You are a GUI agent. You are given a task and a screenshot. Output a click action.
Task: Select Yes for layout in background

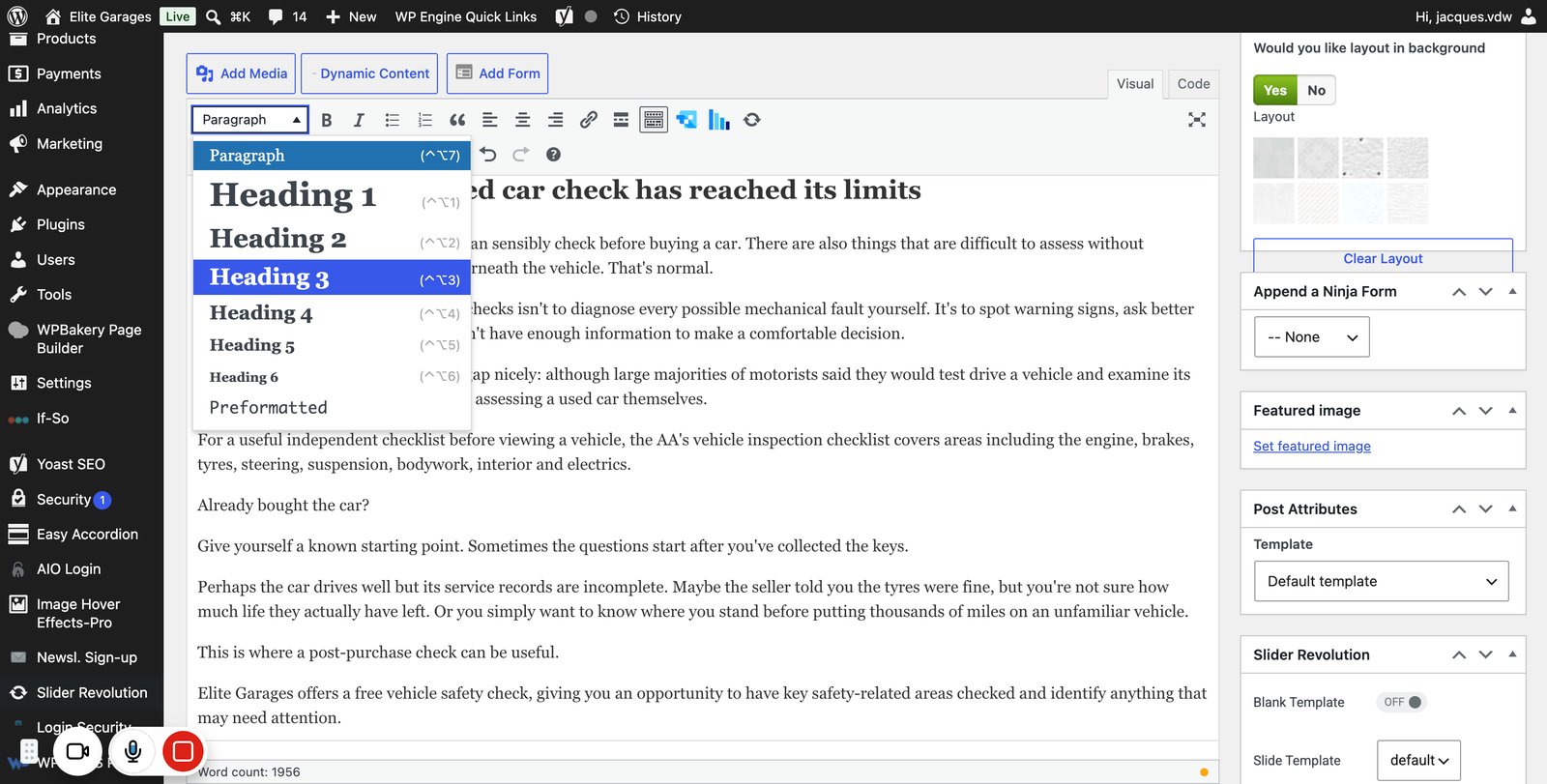point(1275,90)
